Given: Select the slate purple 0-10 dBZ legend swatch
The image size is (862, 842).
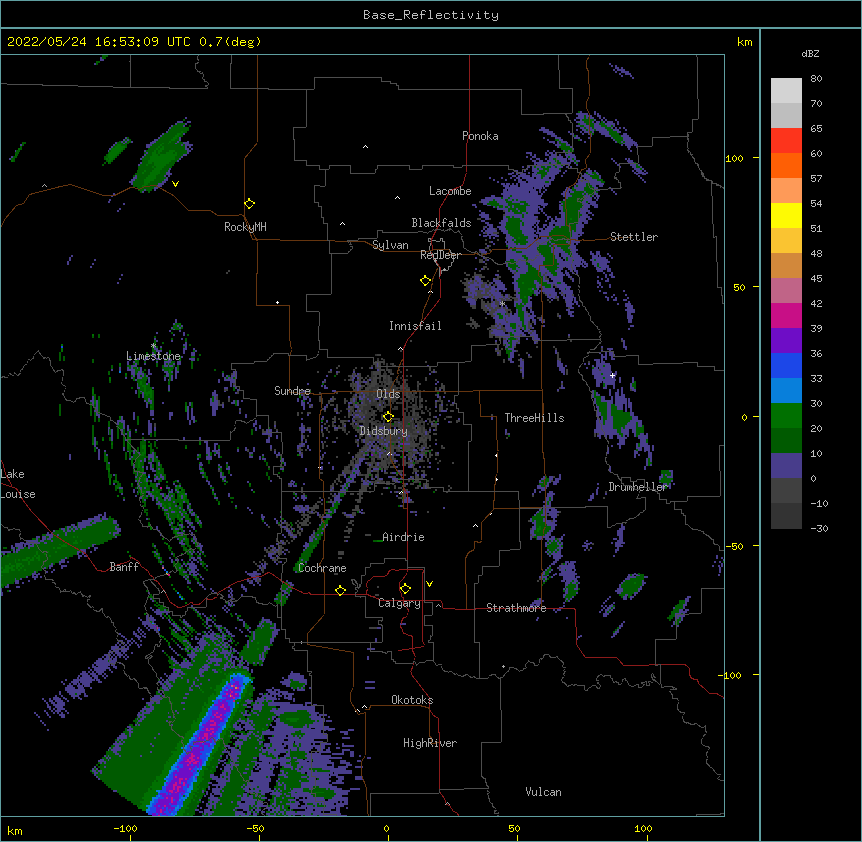Looking at the screenshot, I should 786,466.
